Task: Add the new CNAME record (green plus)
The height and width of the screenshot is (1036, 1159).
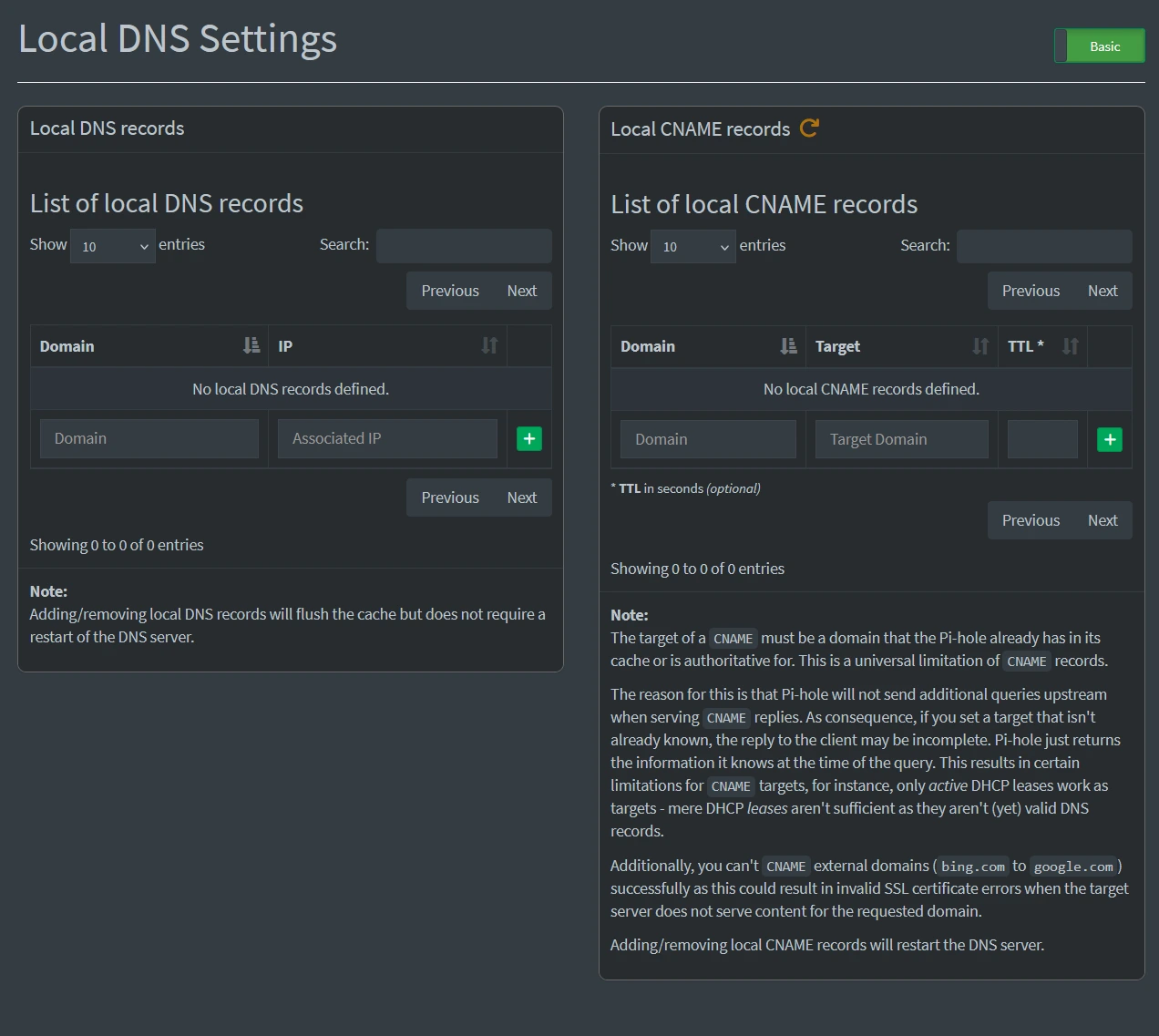Action: (1110, 439)
